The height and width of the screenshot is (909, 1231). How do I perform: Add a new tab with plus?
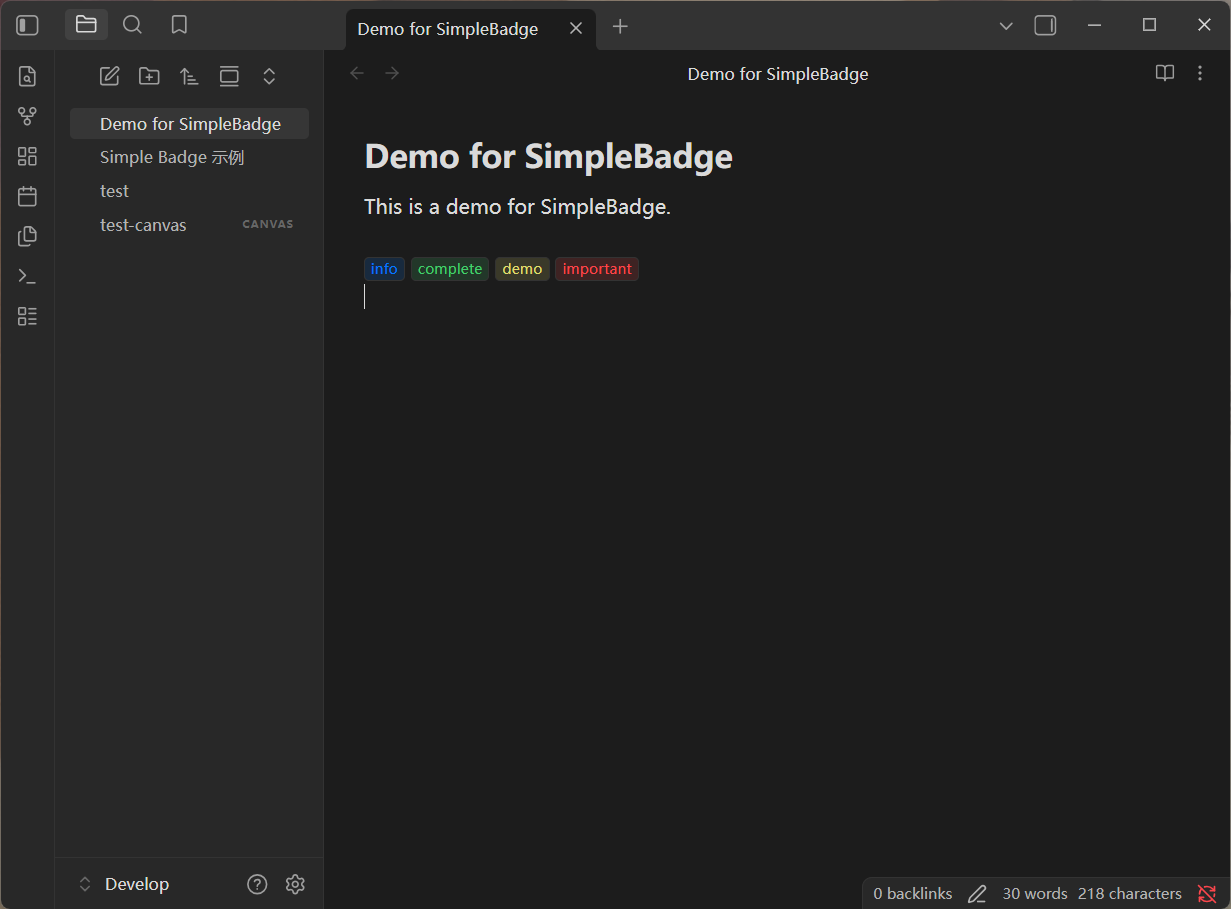(x=620, y=27)
